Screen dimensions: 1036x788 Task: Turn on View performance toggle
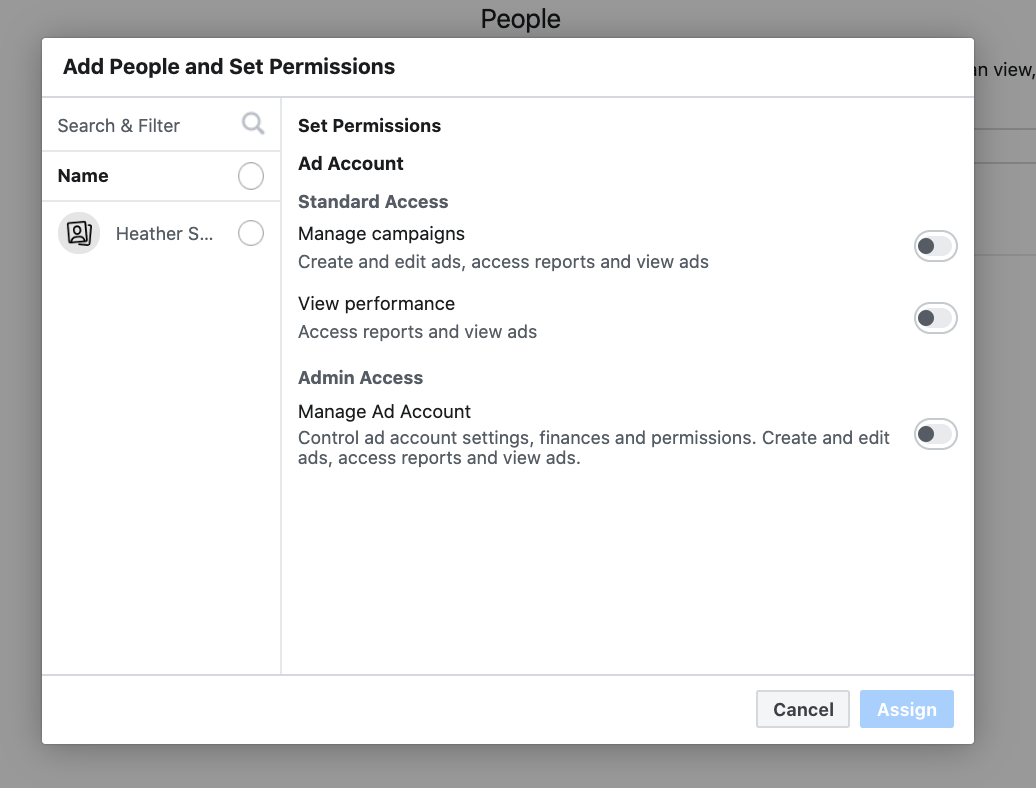pos(935,318)
